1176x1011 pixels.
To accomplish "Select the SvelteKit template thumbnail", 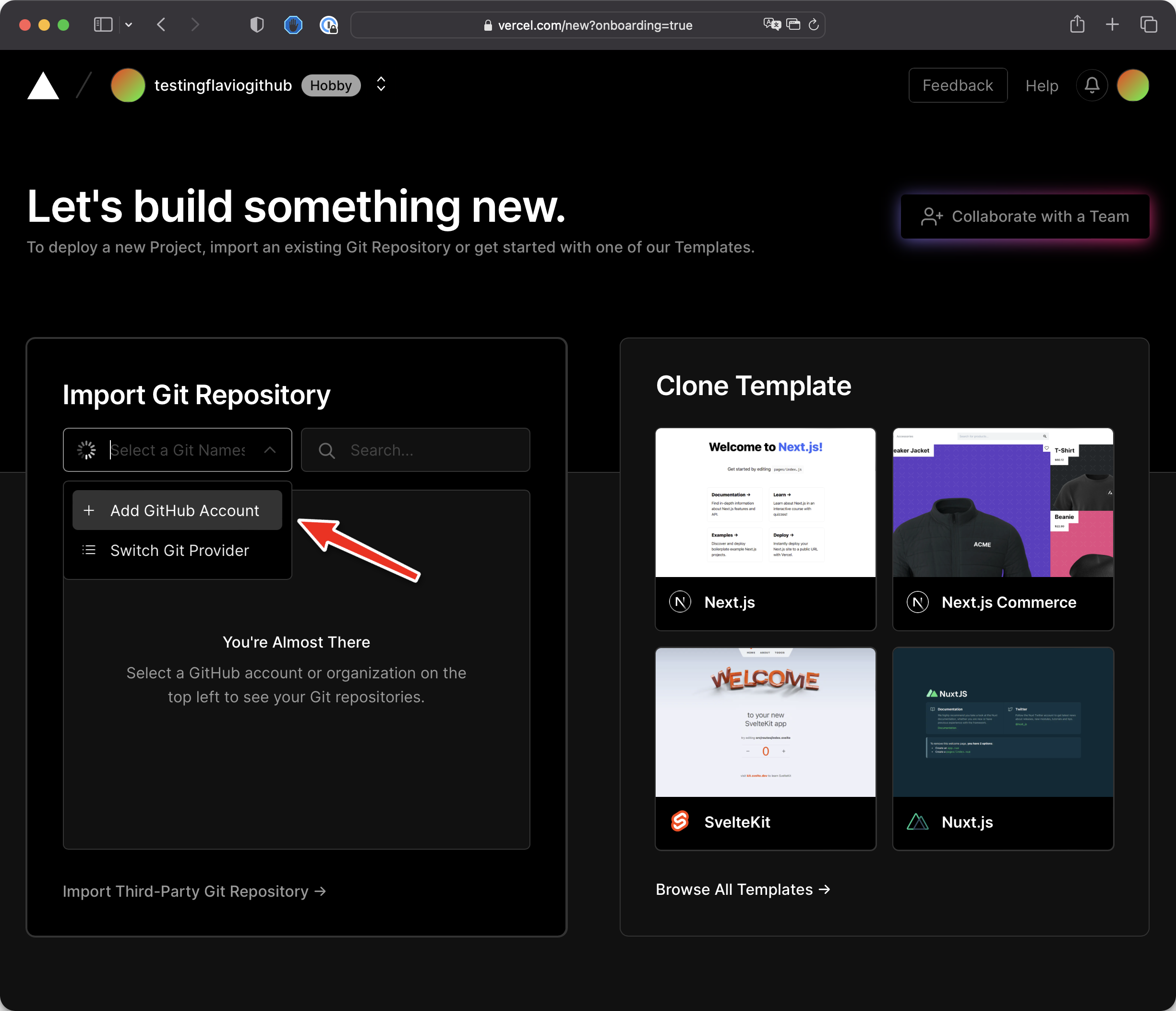I will click(765, 722).
